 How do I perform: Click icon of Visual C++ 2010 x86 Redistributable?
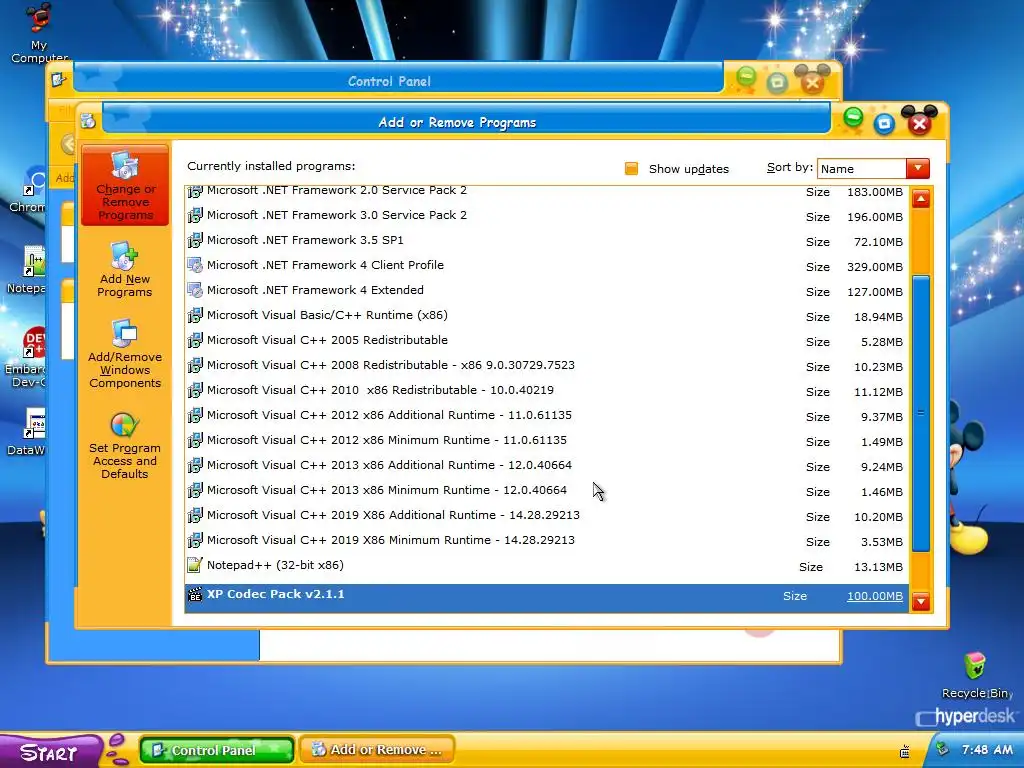195,390
